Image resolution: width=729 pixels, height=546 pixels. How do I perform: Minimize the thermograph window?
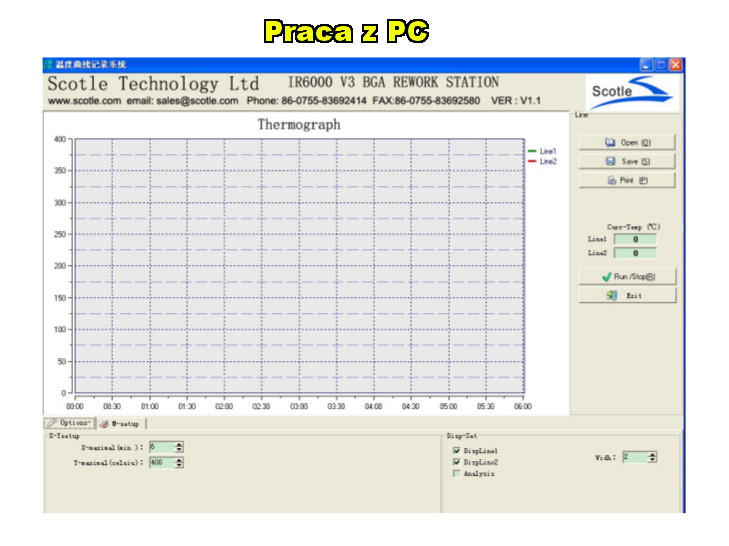(646, 65)
